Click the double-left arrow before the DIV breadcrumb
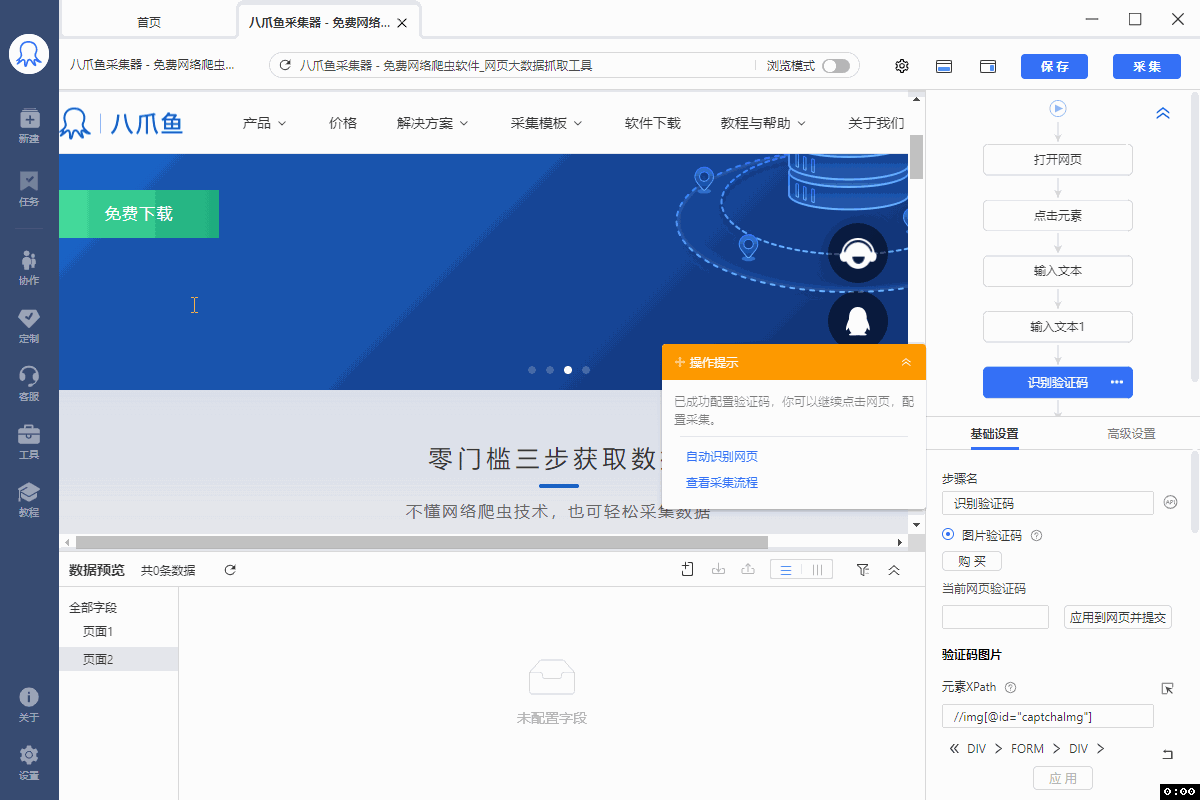Screen dimensions: 1200x800 tap(954, 749)
